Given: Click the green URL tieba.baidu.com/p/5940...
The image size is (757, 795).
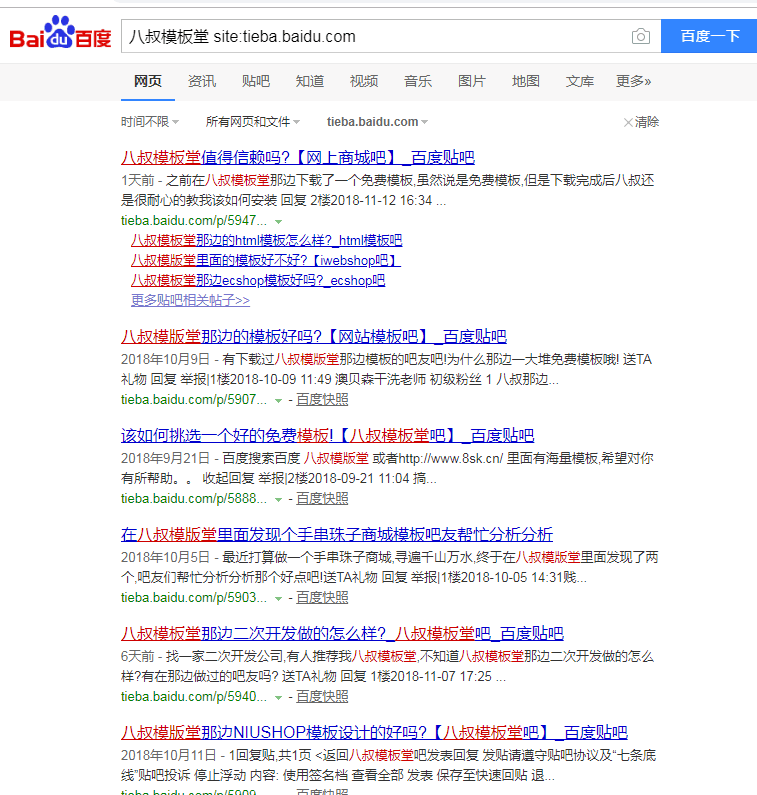Looking at the screenshot, I should point(194,697).
